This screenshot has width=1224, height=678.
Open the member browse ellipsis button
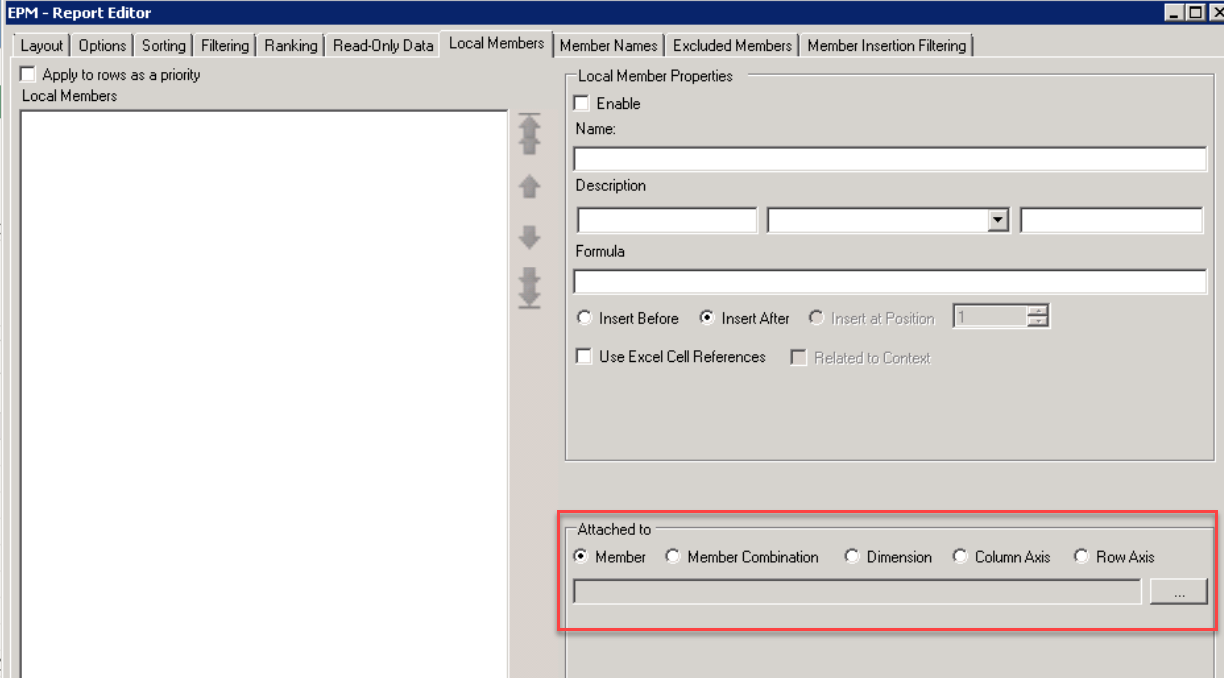pyautogui.click(x=1179, y=592)
